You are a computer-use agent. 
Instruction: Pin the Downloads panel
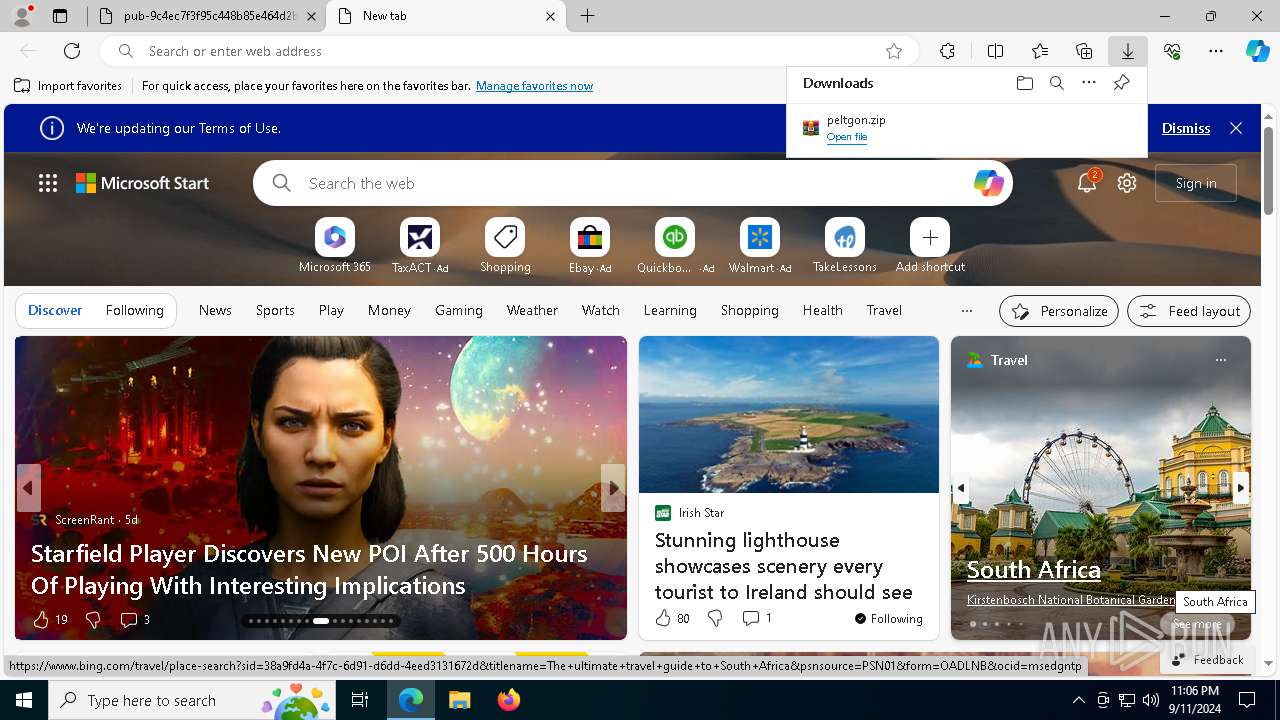pyautogui.click(x=1121, y=83)
